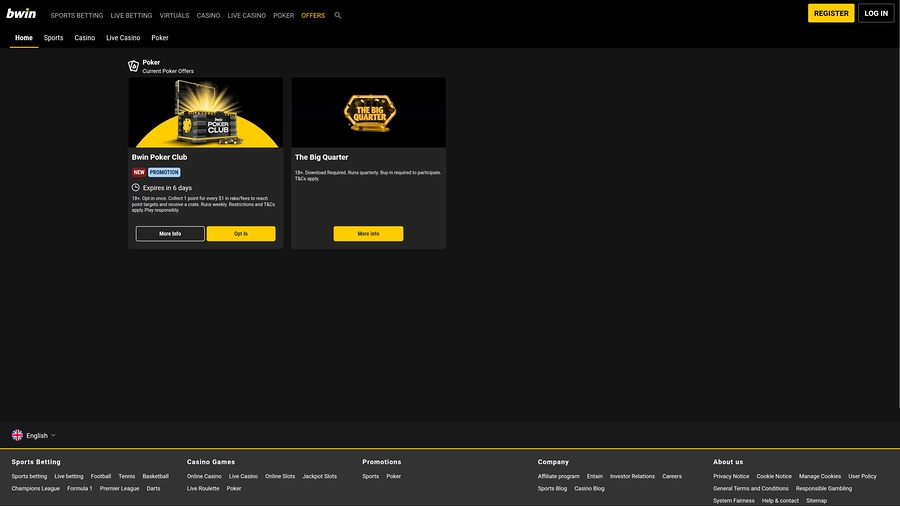Open The Big Quarter banner image
Image resolution: width=900 pixels, height=506 pixels.
368,112
